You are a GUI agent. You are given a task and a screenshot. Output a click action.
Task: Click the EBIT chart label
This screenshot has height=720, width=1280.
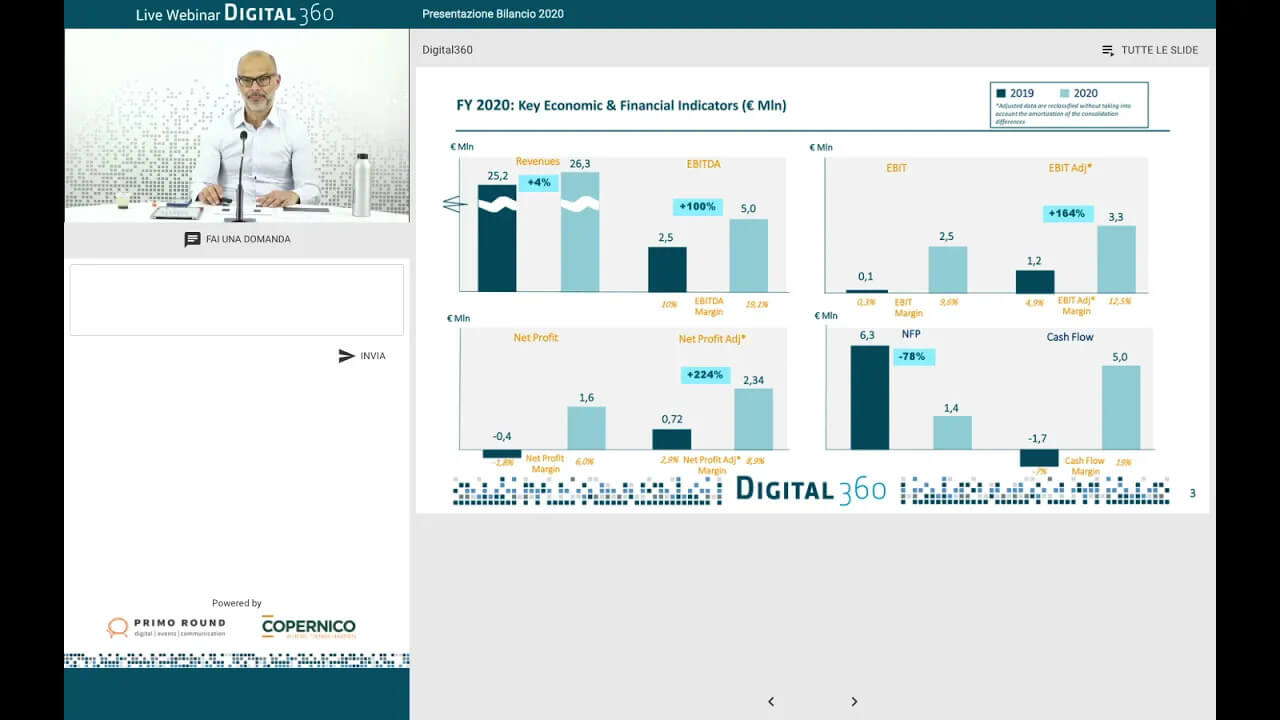point(896,168)
